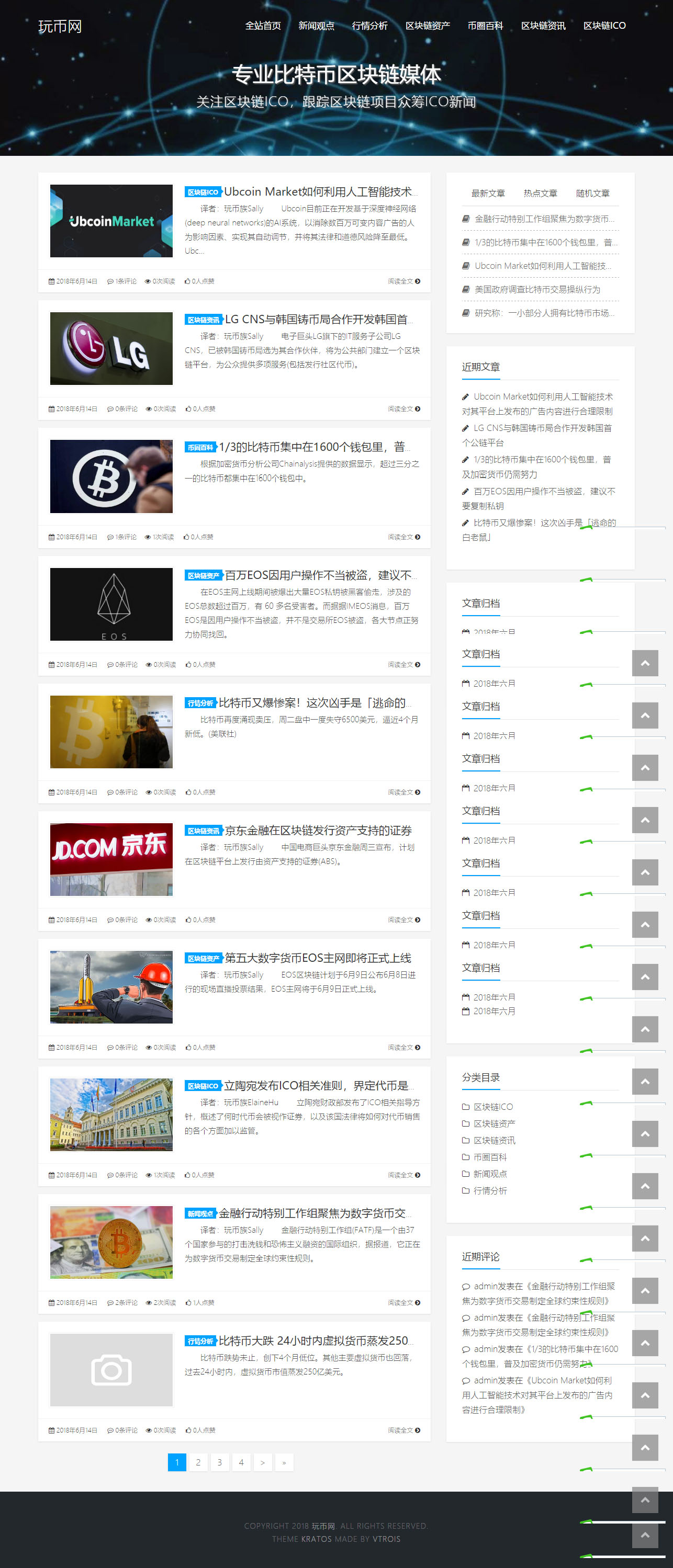The width and height of the screenshot is (673, 1568).
Task: Open article title 第五大数字货币EOS主网即将正式上线
Action: point(319,958)
